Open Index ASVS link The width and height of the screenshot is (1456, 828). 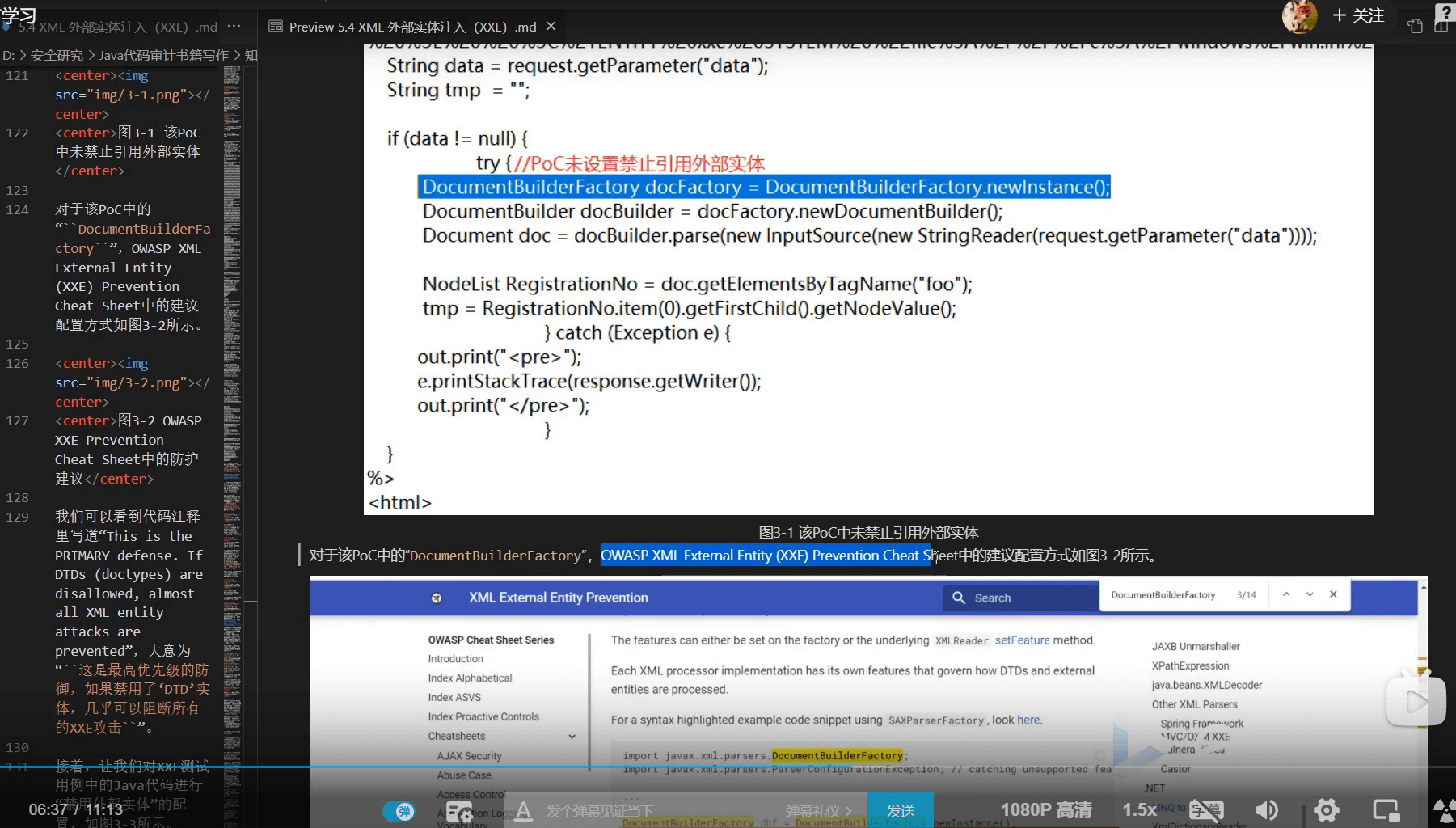tap(454, 698)
